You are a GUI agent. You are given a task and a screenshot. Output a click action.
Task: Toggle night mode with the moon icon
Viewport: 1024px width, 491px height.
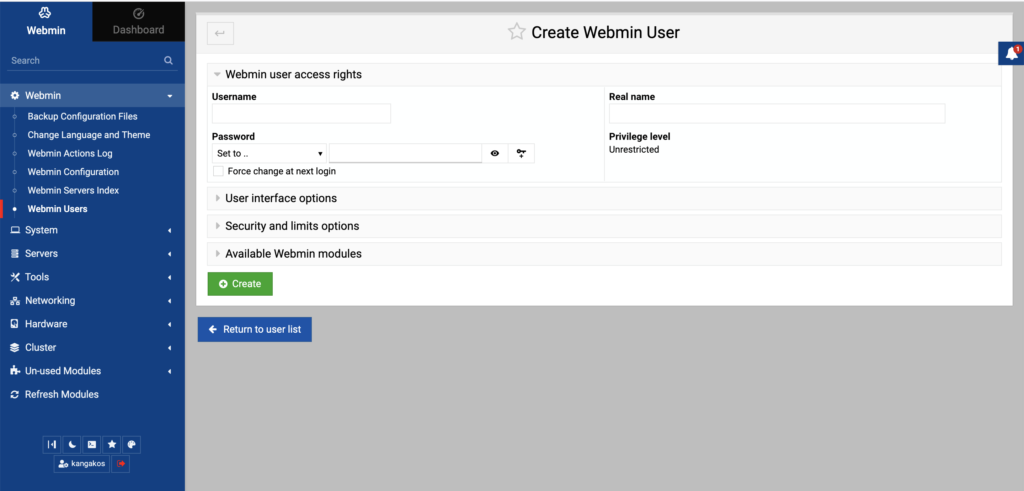click(x=72, y=445)
